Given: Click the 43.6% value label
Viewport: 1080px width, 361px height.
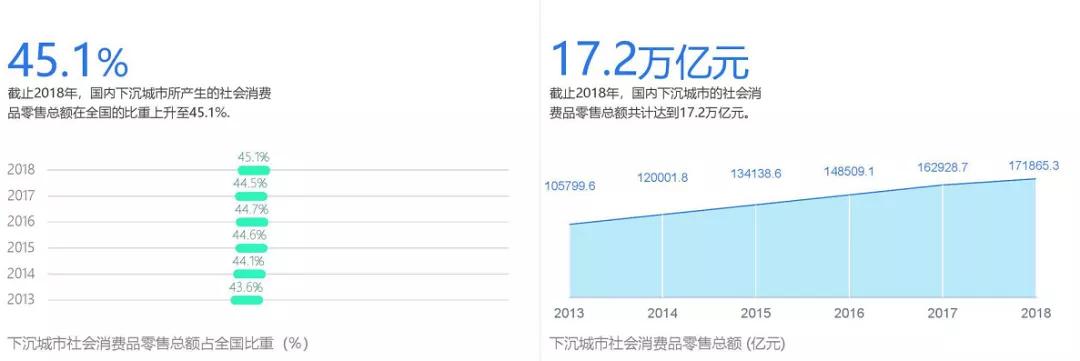Looking at the screenshot, I should (246, 287).
